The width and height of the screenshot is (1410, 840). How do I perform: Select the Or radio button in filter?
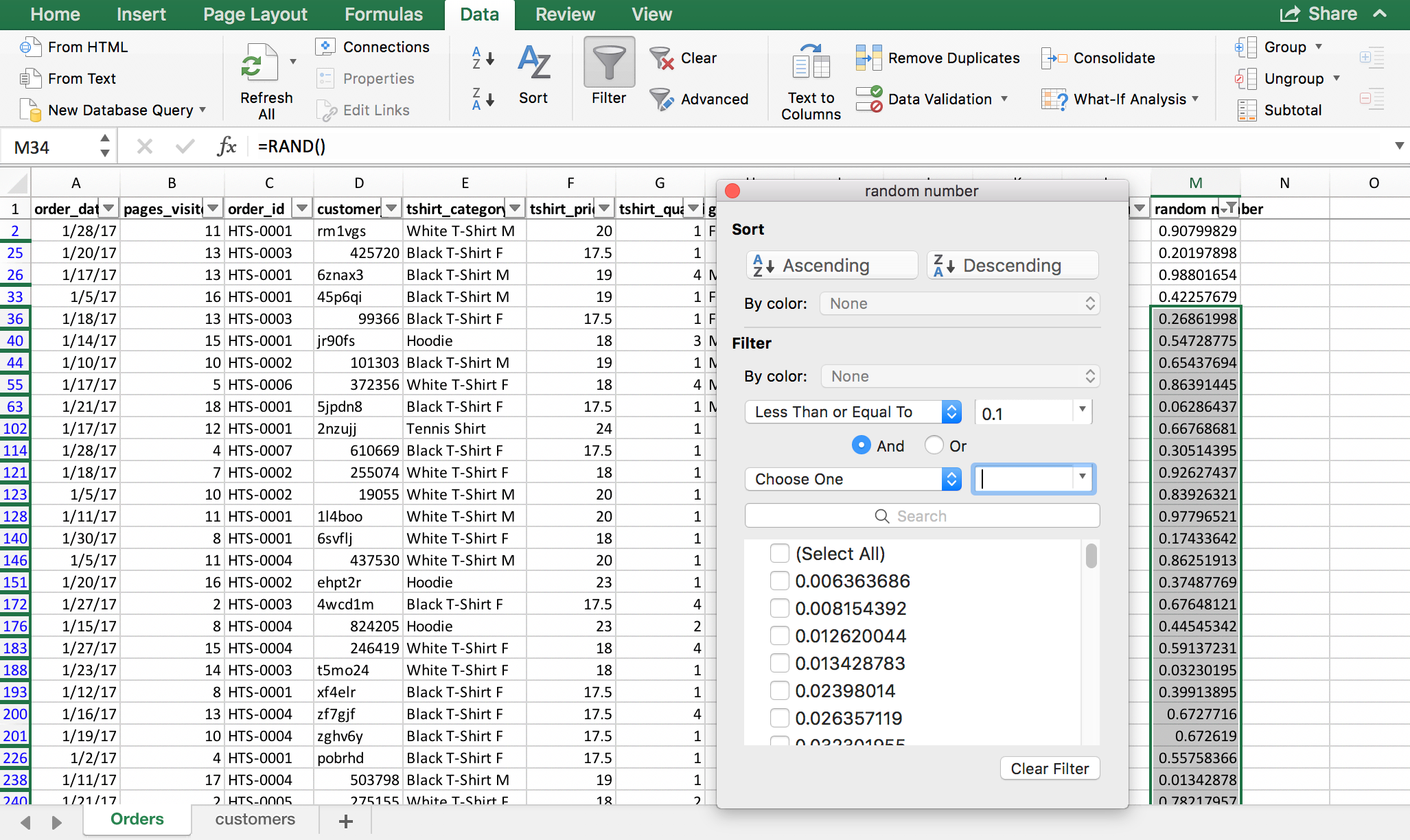[935, 445]
